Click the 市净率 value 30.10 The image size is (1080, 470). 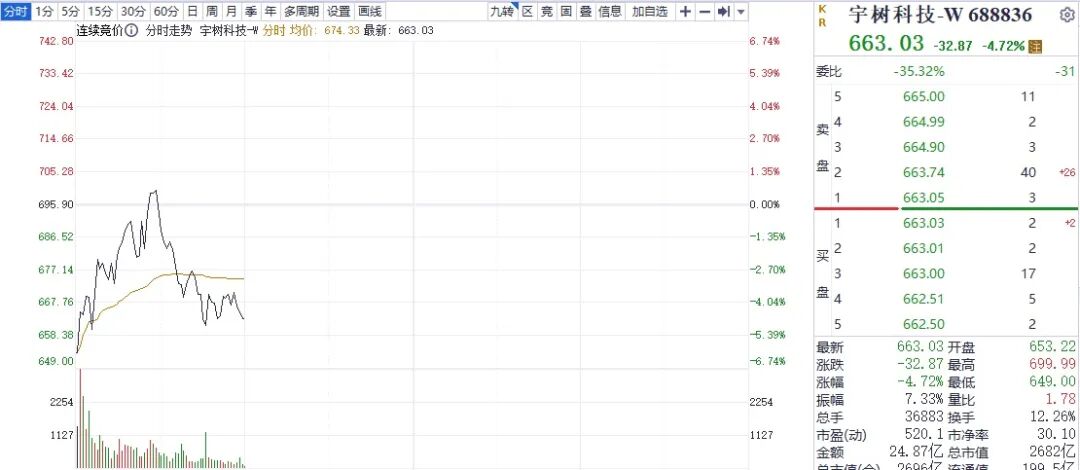click(1059, 435)
